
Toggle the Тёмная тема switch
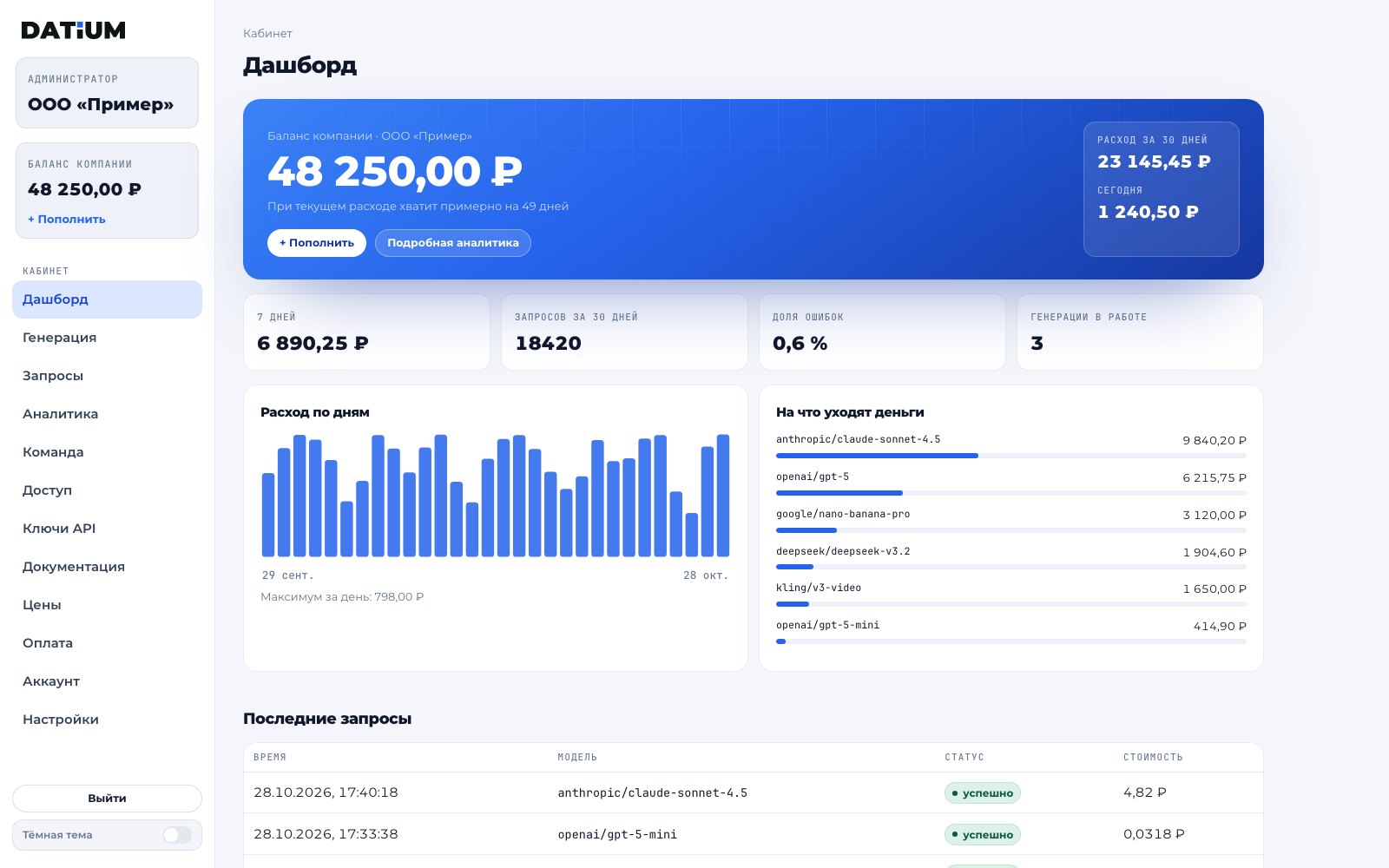177,835
